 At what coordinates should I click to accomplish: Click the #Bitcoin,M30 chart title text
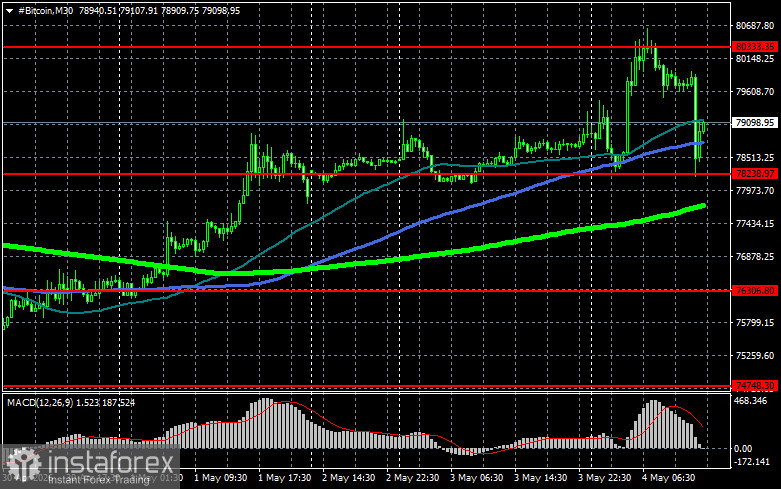click(45, 10)
